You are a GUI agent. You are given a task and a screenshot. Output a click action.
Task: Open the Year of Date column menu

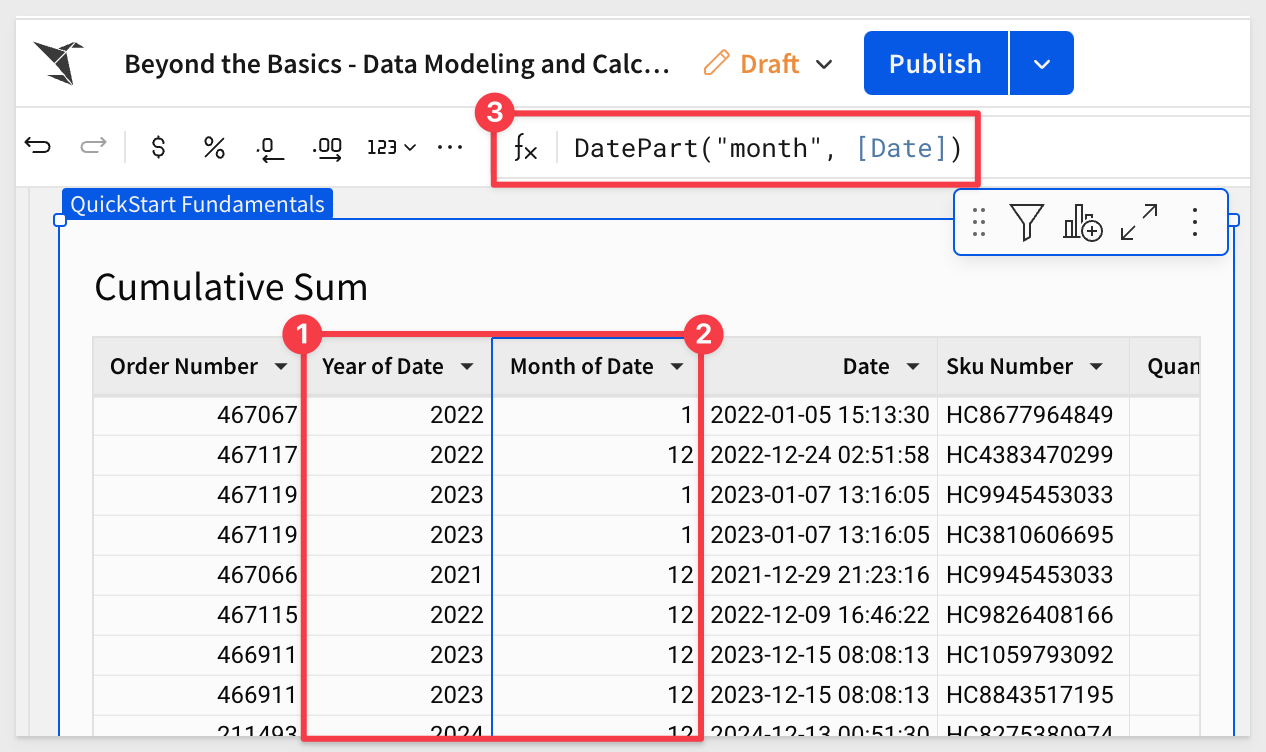(467, 367)
